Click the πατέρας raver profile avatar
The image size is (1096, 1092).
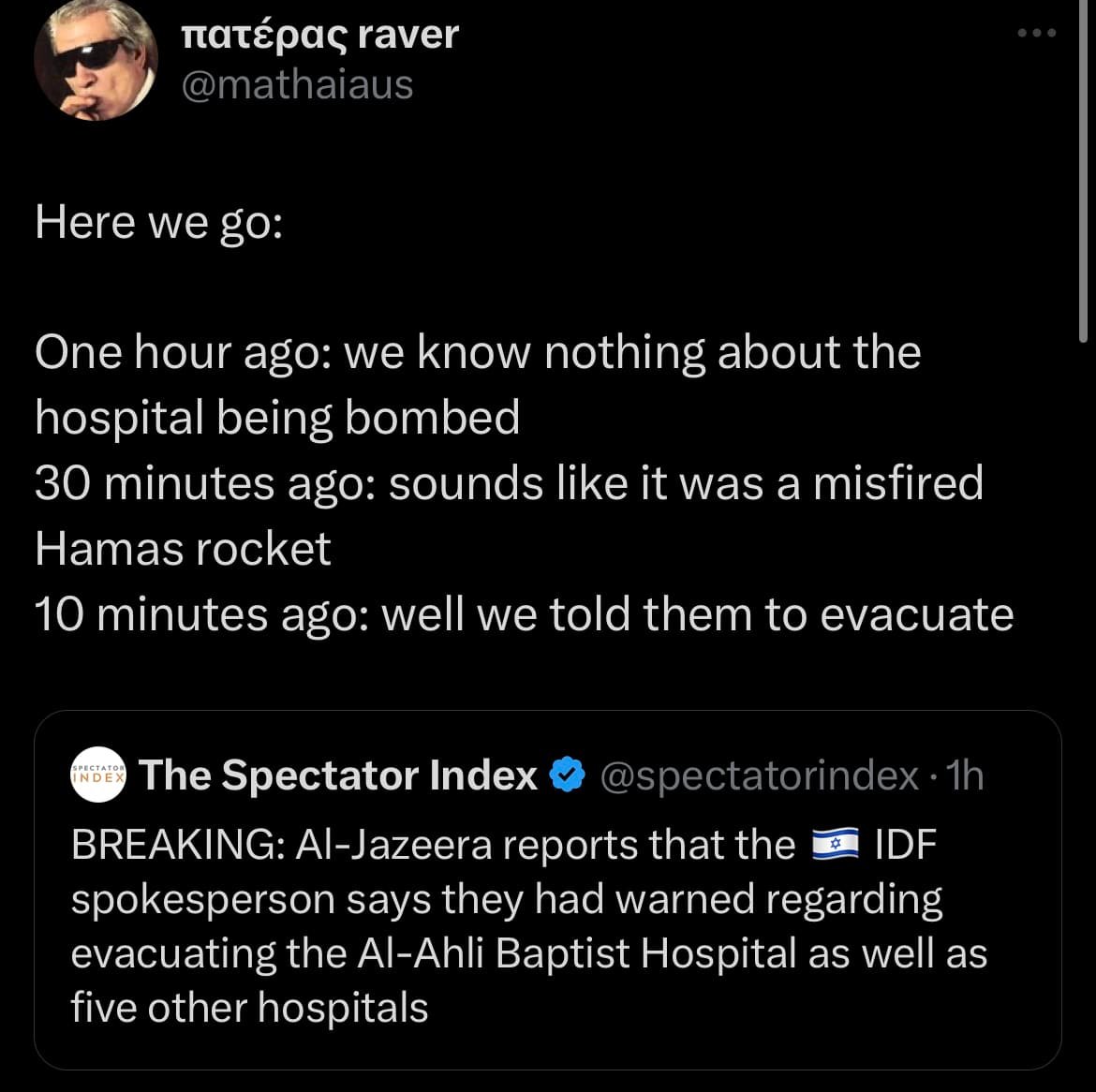[x=96, y=61]
